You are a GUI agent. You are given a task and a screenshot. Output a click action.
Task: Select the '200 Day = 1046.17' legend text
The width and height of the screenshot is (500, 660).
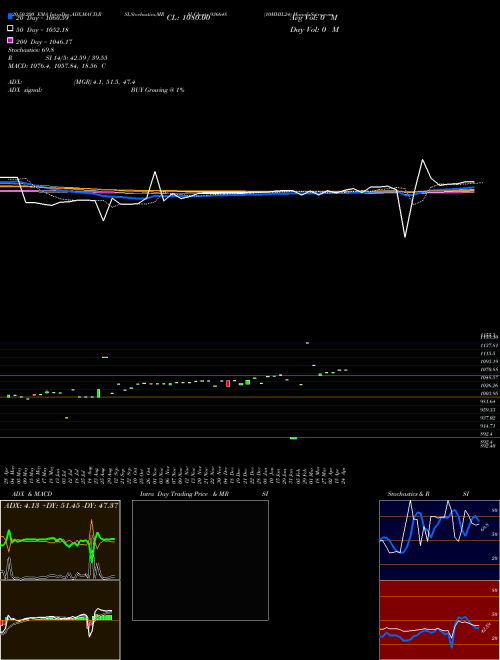(x=44, y=42)
